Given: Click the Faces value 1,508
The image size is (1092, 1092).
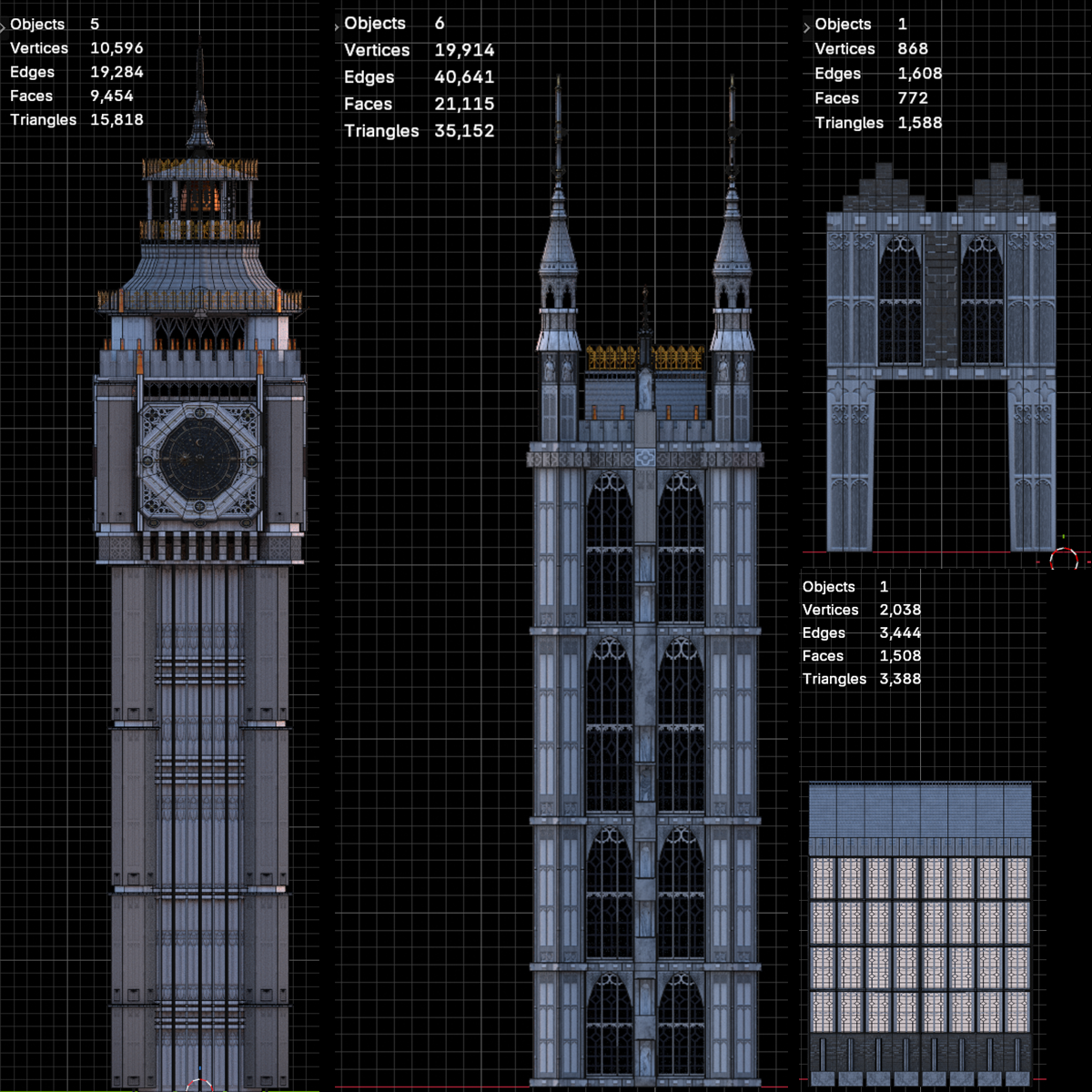Looking at the screenshot, I should click(900, 656).
